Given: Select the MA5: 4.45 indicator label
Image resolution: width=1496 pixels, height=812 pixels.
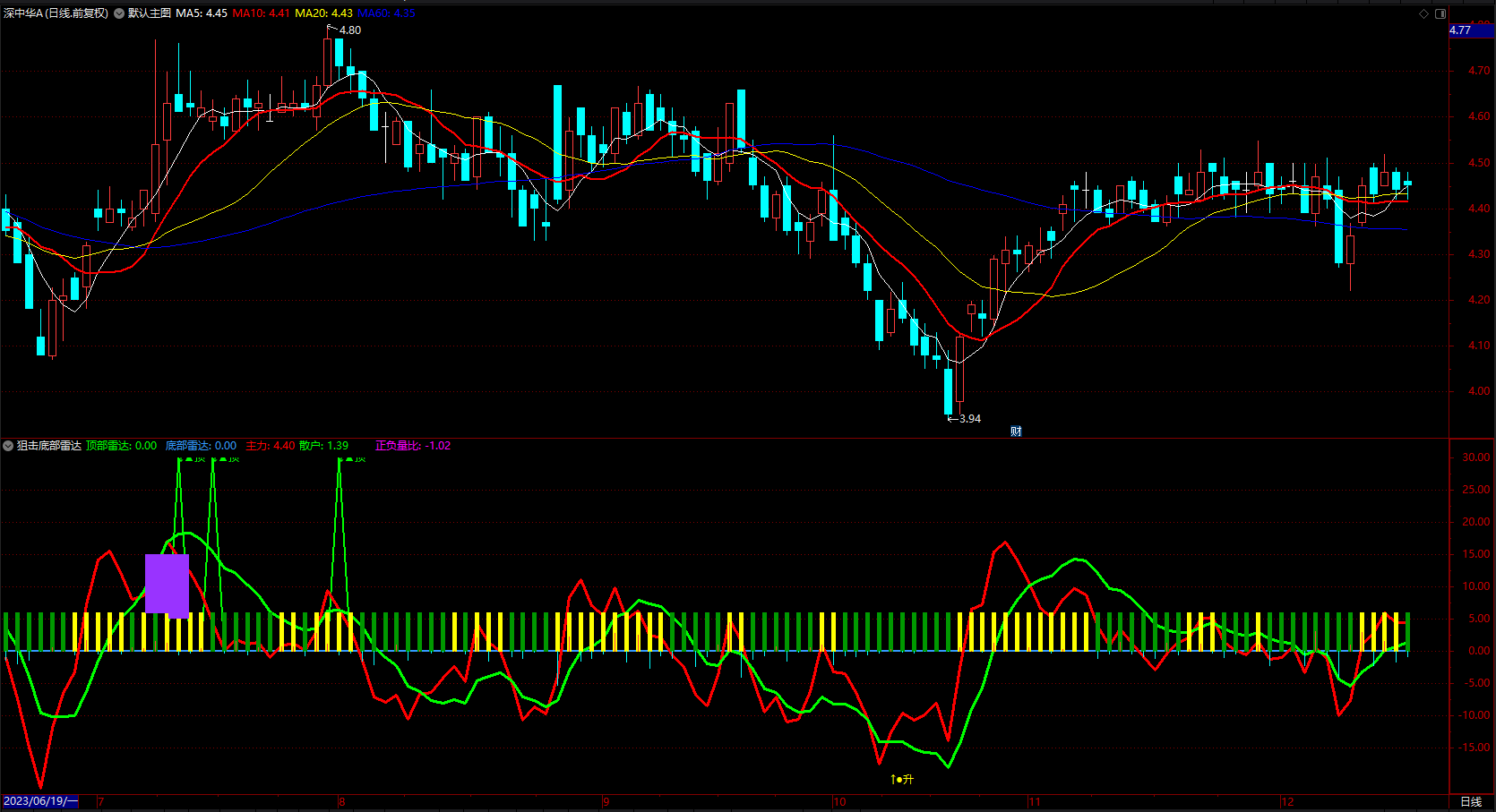Looking at the screenshot, I should 202,13.
